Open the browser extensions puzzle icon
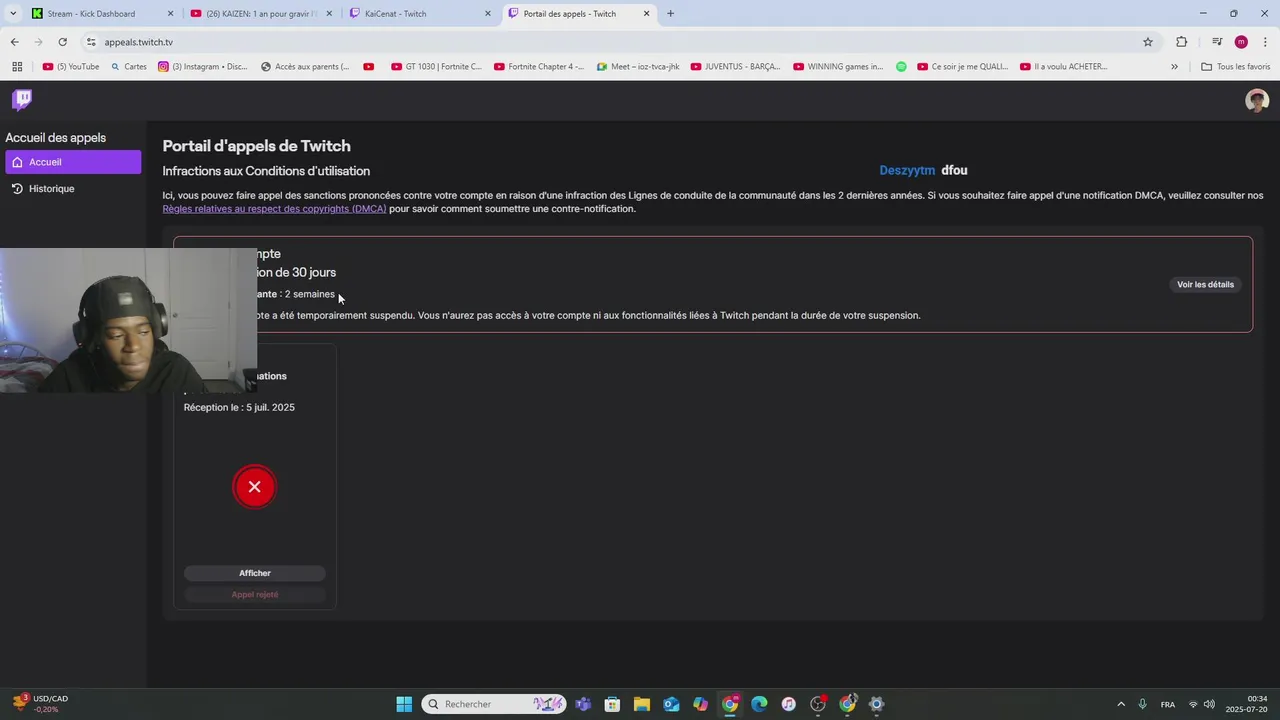 (1182, 42)
